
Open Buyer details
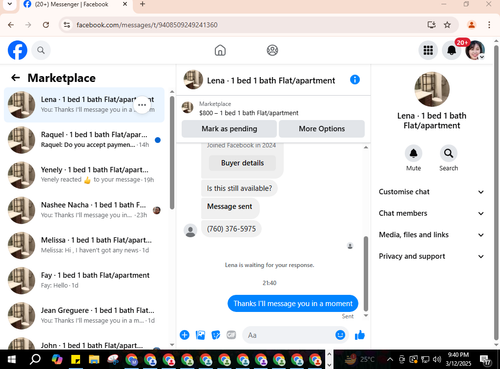[x=242, y=163]
